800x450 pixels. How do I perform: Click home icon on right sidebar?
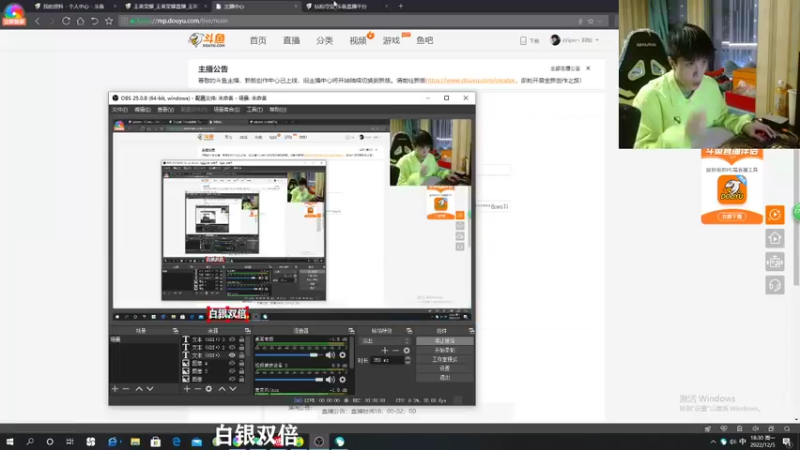[x=774, y=238]
